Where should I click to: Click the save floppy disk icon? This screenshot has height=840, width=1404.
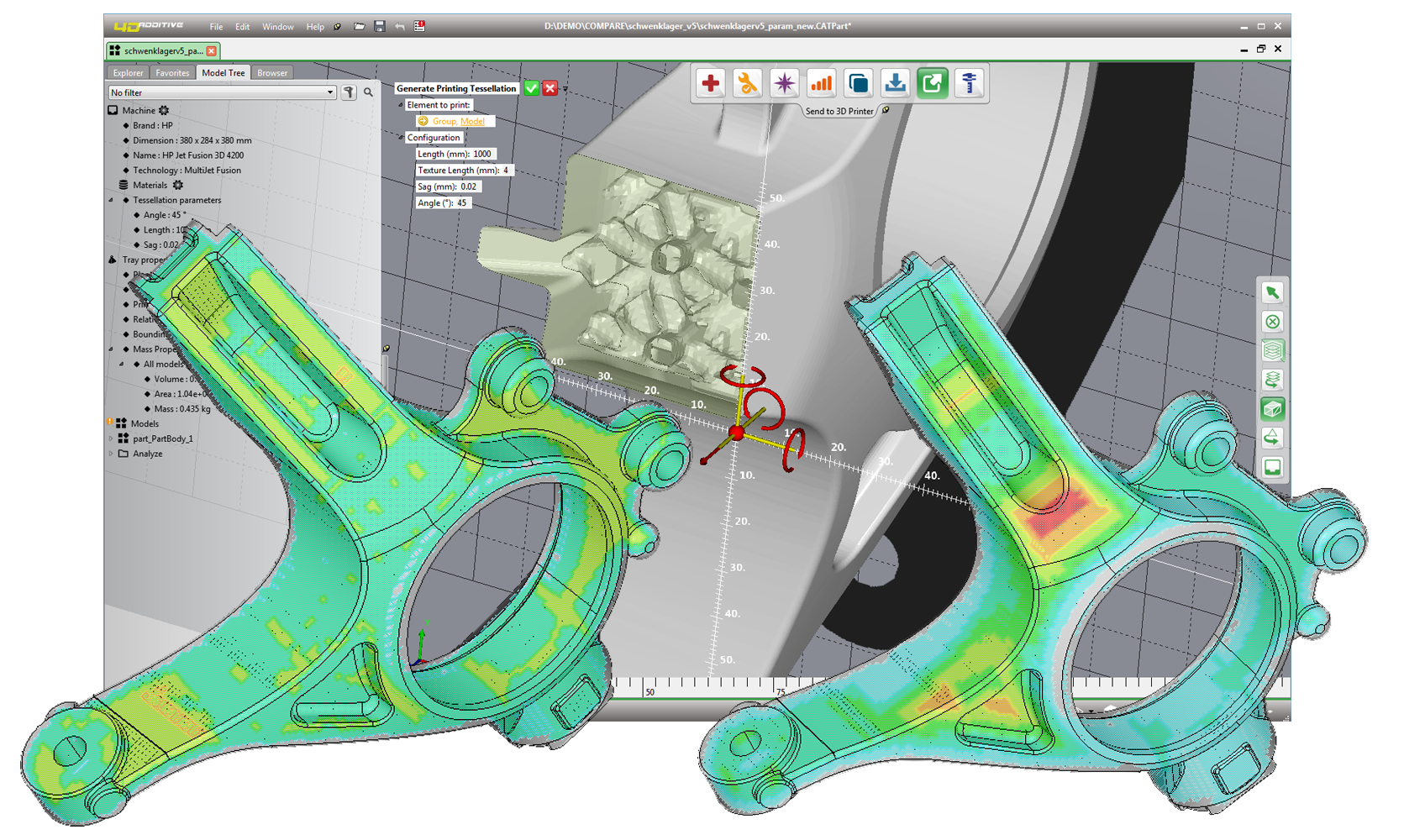380,27
